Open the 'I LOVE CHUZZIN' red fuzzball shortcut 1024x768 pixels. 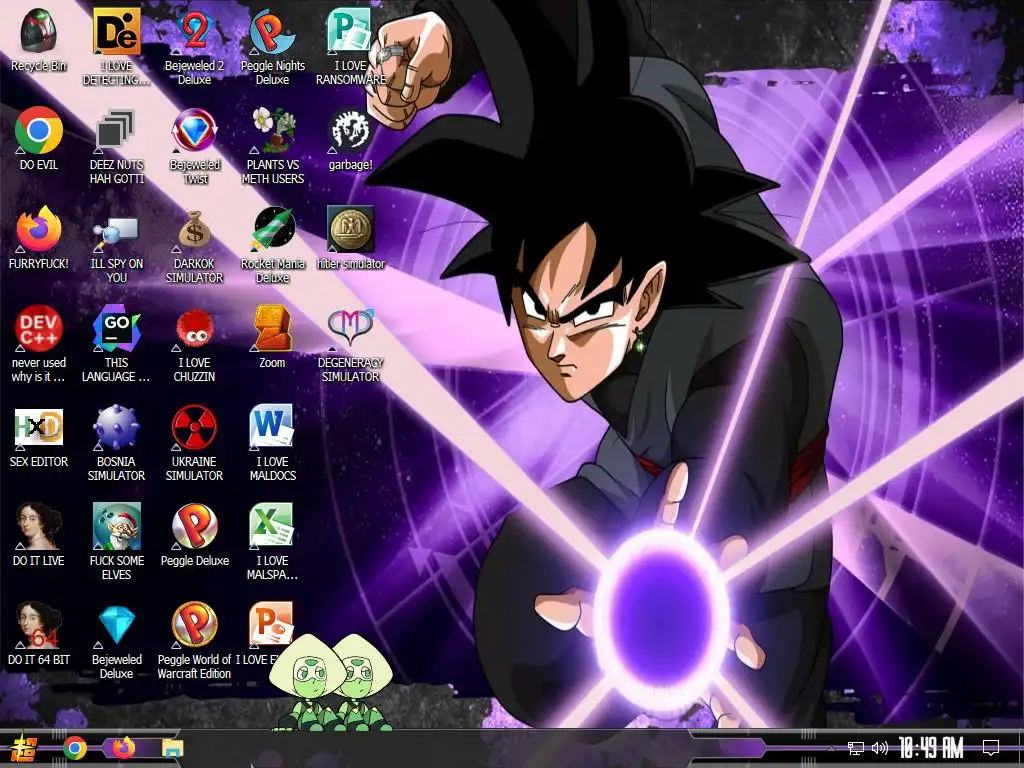[x=194, y=344]
